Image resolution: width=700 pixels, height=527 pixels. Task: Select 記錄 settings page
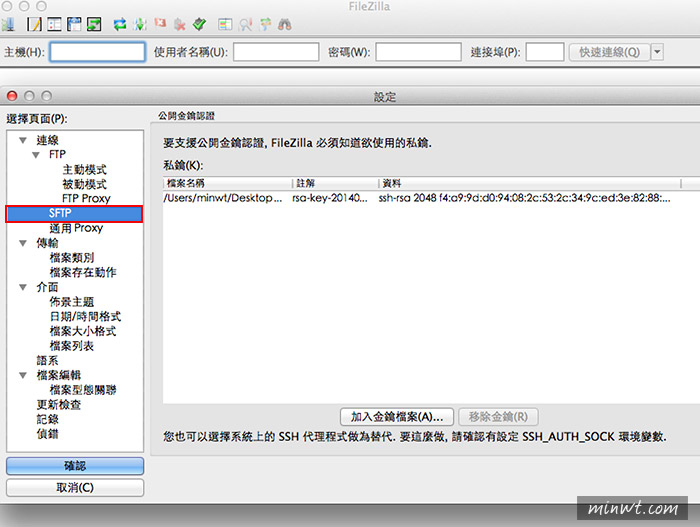coord(47,419)
